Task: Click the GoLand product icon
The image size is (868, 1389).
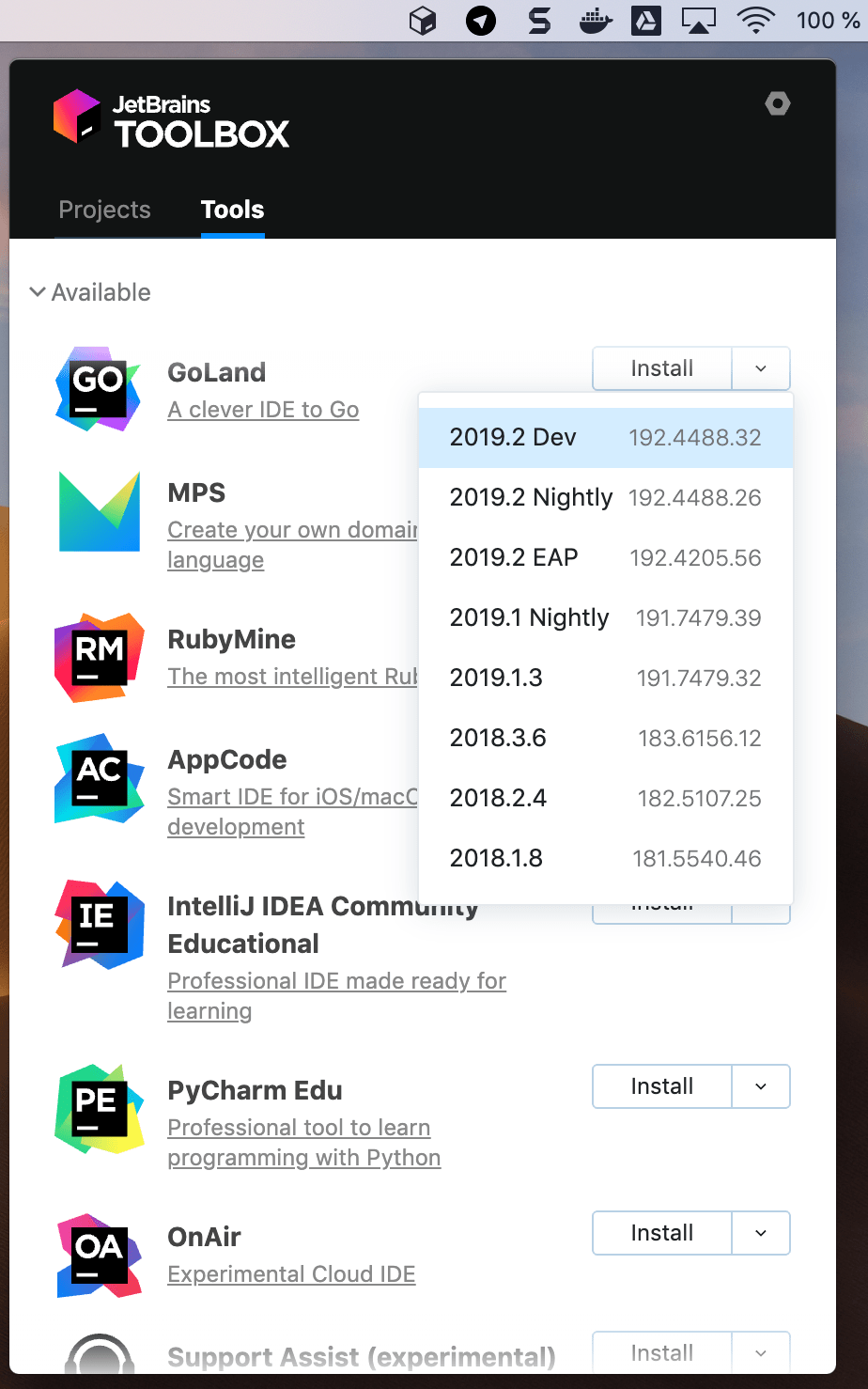Action: click(99, 388)
